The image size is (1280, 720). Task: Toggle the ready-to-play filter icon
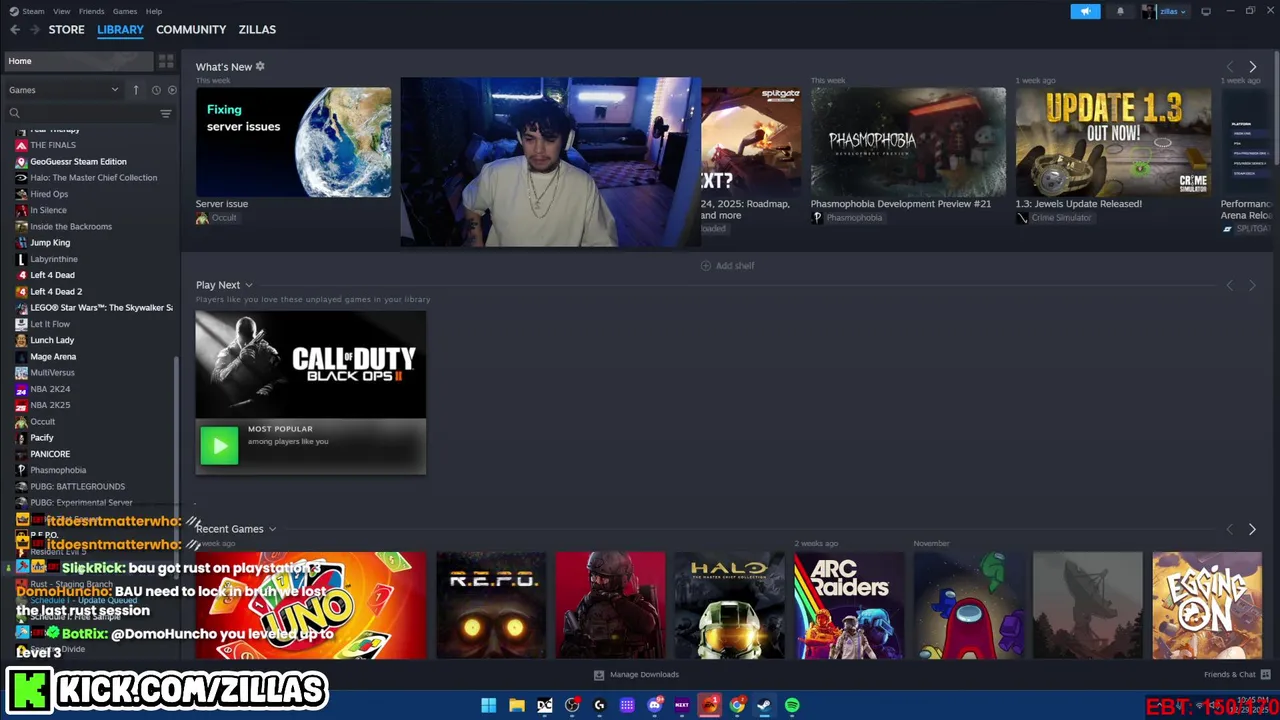pyautogui.click(x=172, y=90)
